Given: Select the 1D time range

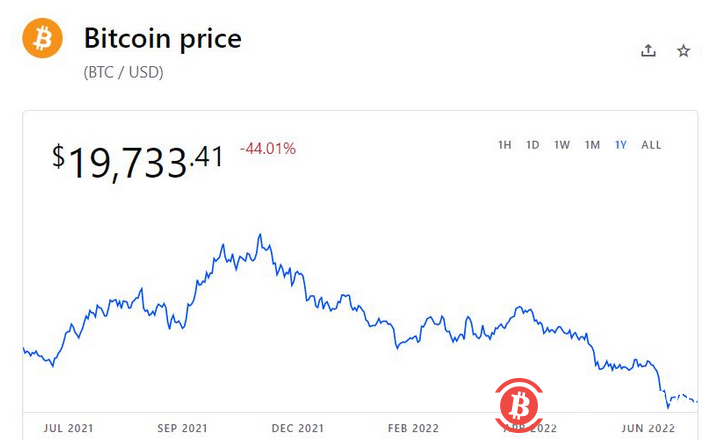Looking at the screenshot, I should click(x=533, y=145).
